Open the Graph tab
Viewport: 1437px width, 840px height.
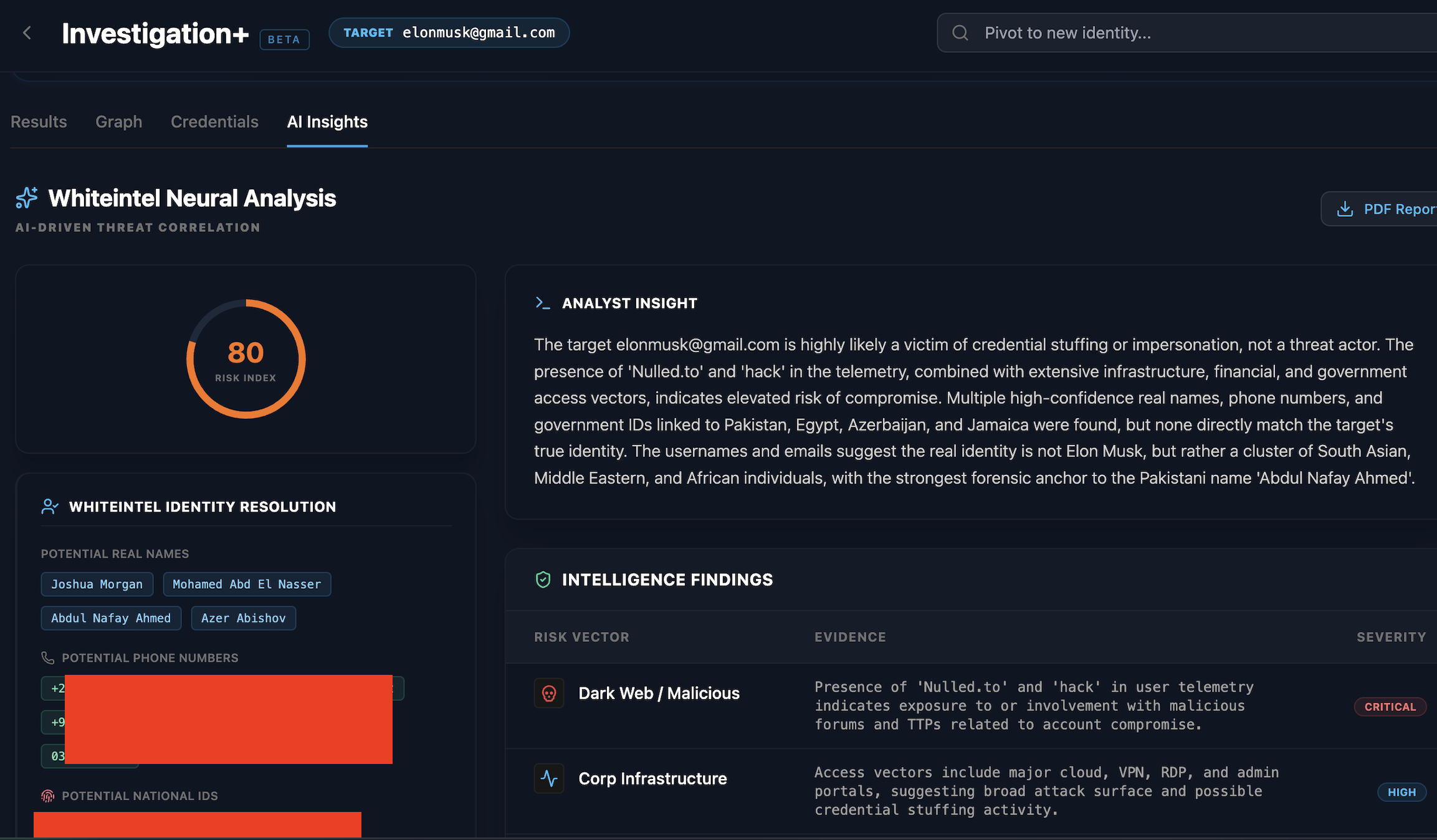click(118, 122)
